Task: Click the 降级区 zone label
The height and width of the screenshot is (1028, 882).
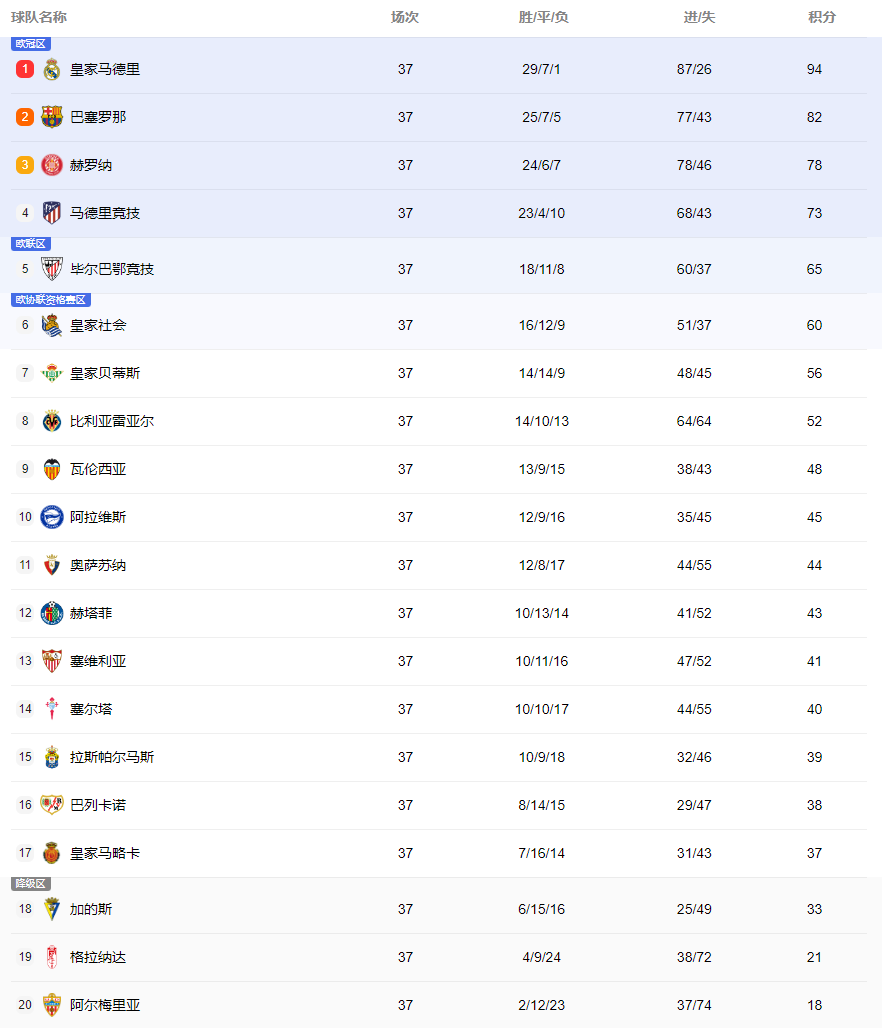Action: point(31,884)
